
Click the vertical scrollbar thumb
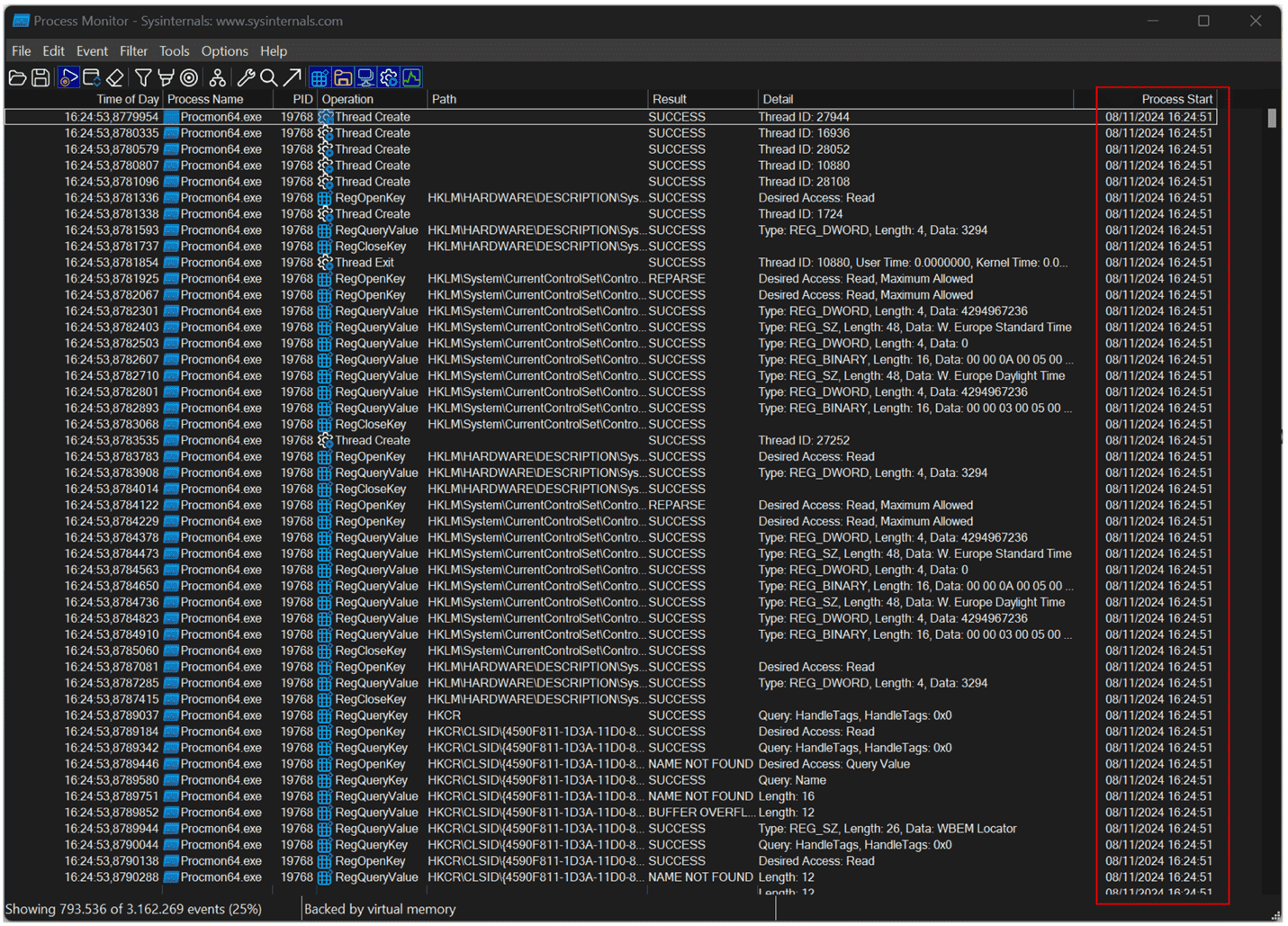coord(1272,119)
